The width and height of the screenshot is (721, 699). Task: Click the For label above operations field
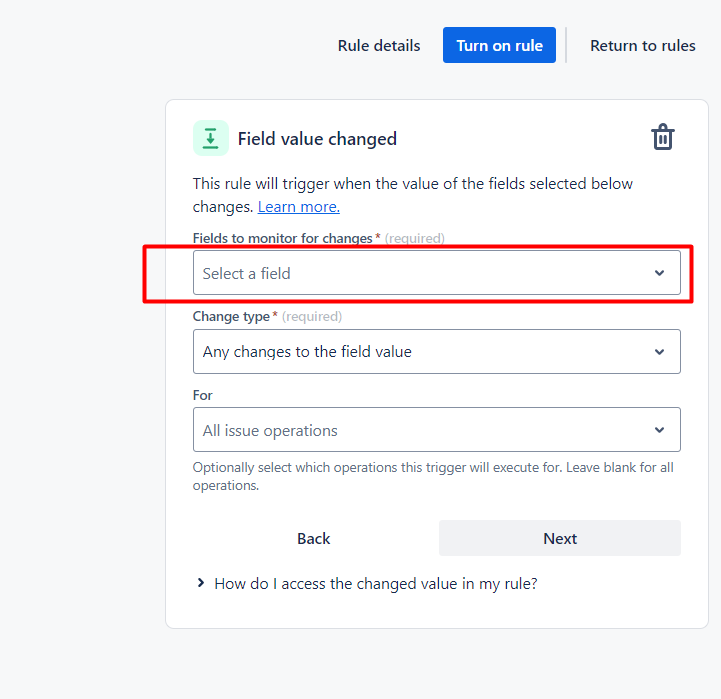coord(202,395)
